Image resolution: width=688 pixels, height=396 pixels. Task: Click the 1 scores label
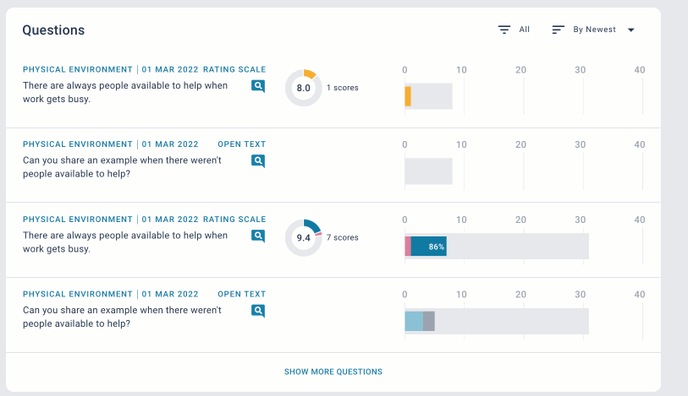point(342,88)
